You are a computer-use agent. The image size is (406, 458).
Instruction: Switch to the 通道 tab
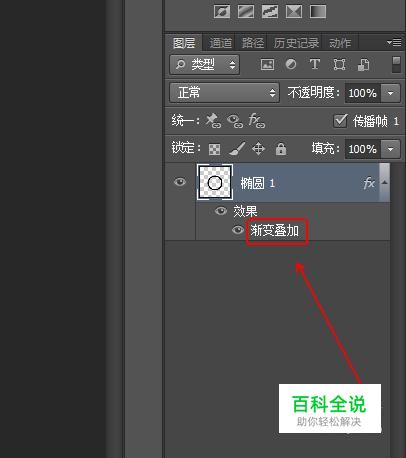220,43
